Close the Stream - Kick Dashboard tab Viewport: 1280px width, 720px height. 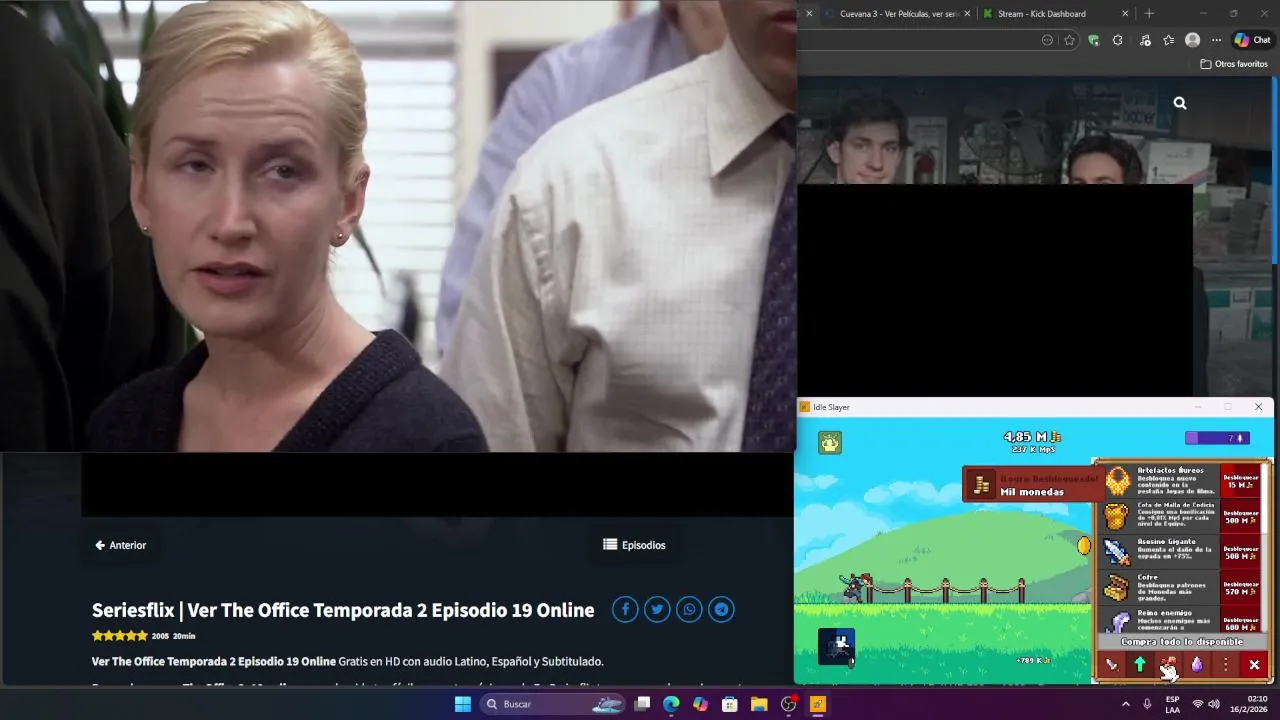pyautogui.click(x=1125, y=14)
